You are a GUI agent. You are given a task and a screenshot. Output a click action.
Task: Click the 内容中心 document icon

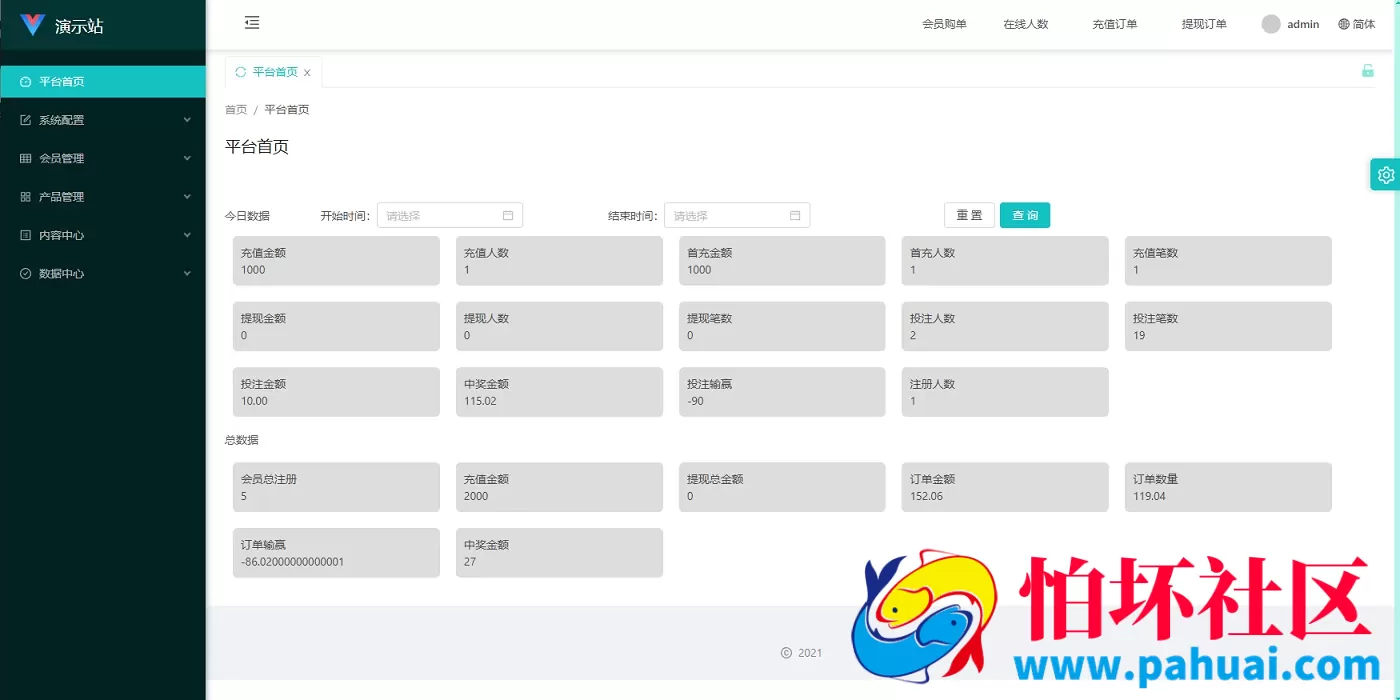point(26,235)
